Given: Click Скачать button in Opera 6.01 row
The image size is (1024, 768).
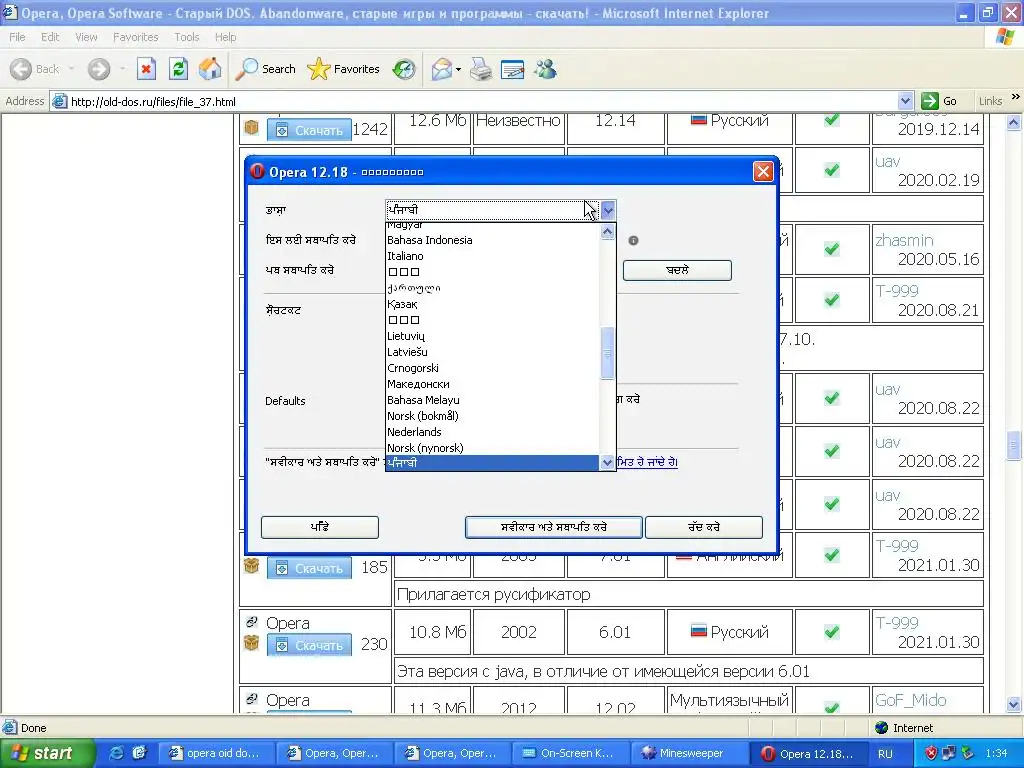Looking at the screenshot, I should (x=309, y=645).
